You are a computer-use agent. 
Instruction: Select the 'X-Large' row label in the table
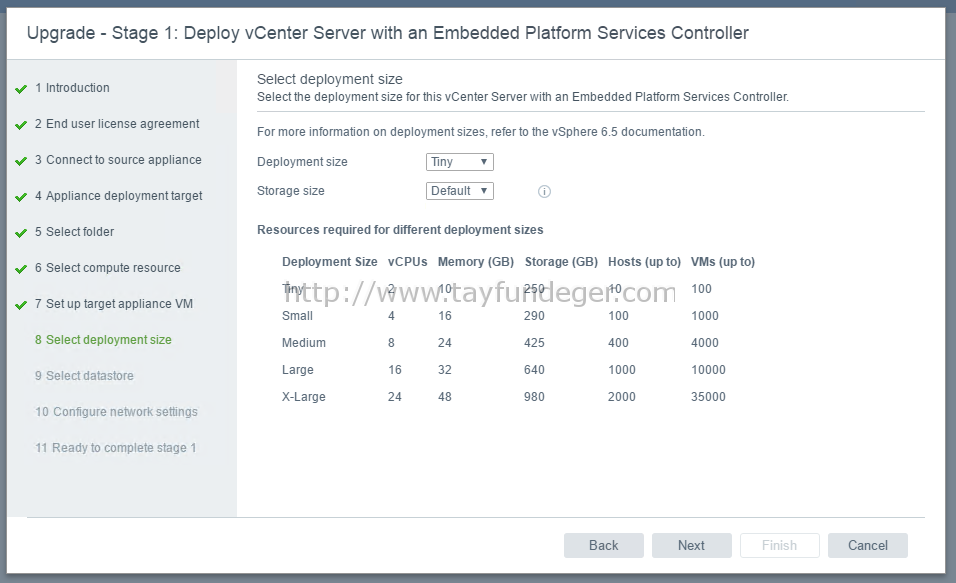click(304, 396)
